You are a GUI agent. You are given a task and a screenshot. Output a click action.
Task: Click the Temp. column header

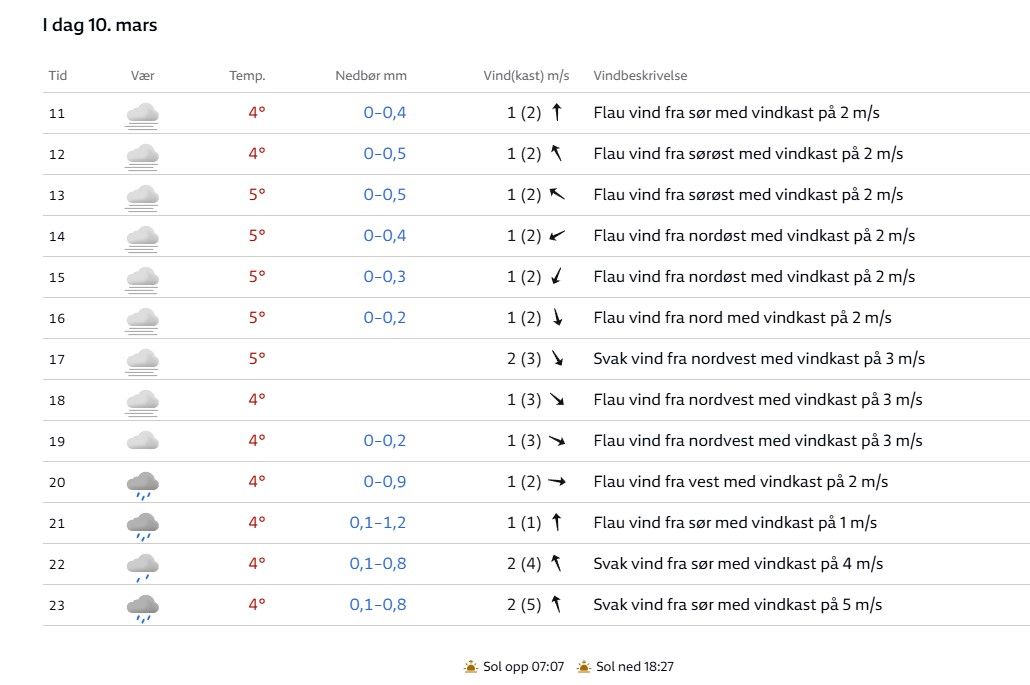247,76
